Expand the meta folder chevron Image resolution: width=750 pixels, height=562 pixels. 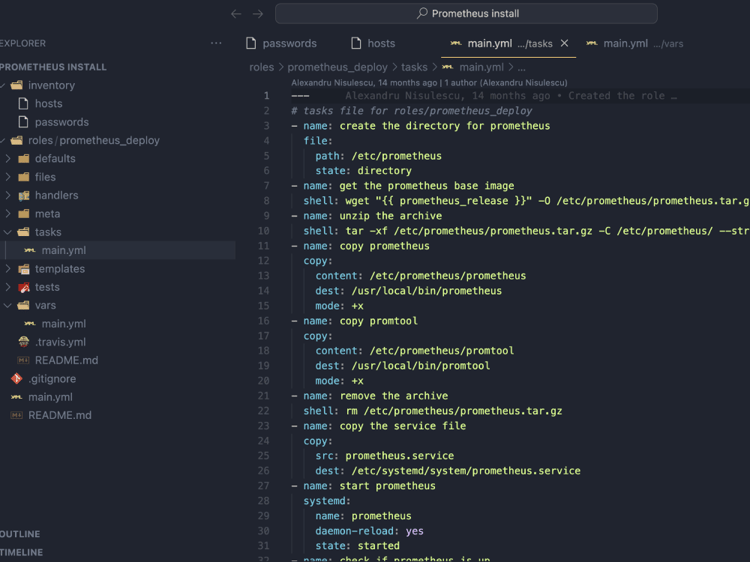tap(8, 214)
